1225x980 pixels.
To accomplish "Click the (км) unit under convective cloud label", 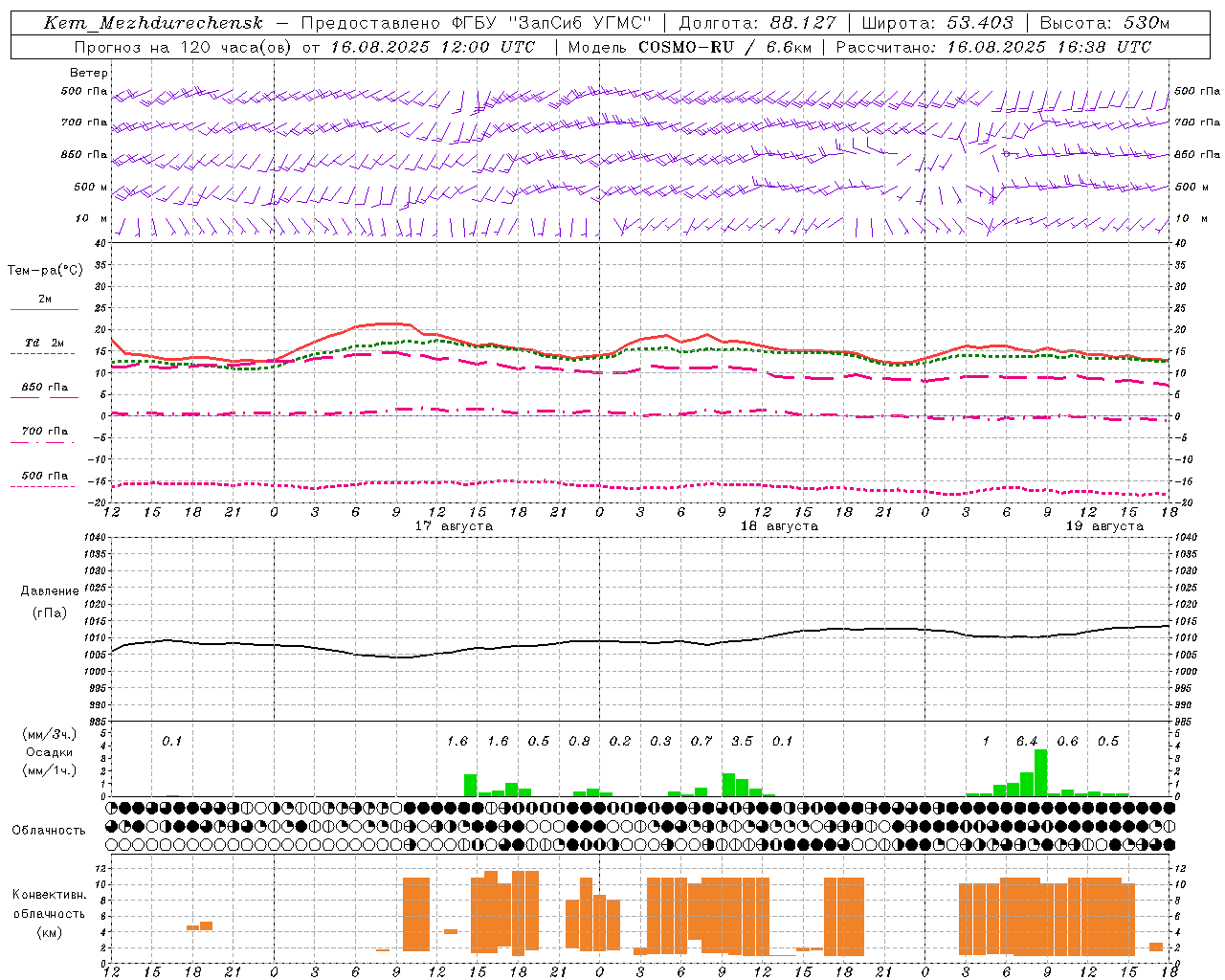I will pyautogui.click(x=50, y=932).
